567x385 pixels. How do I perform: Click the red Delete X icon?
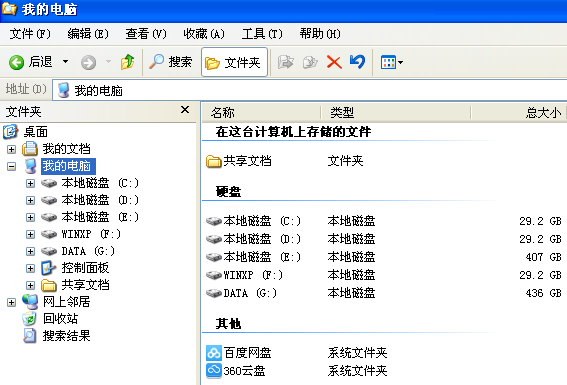click(x=334, y=62)
